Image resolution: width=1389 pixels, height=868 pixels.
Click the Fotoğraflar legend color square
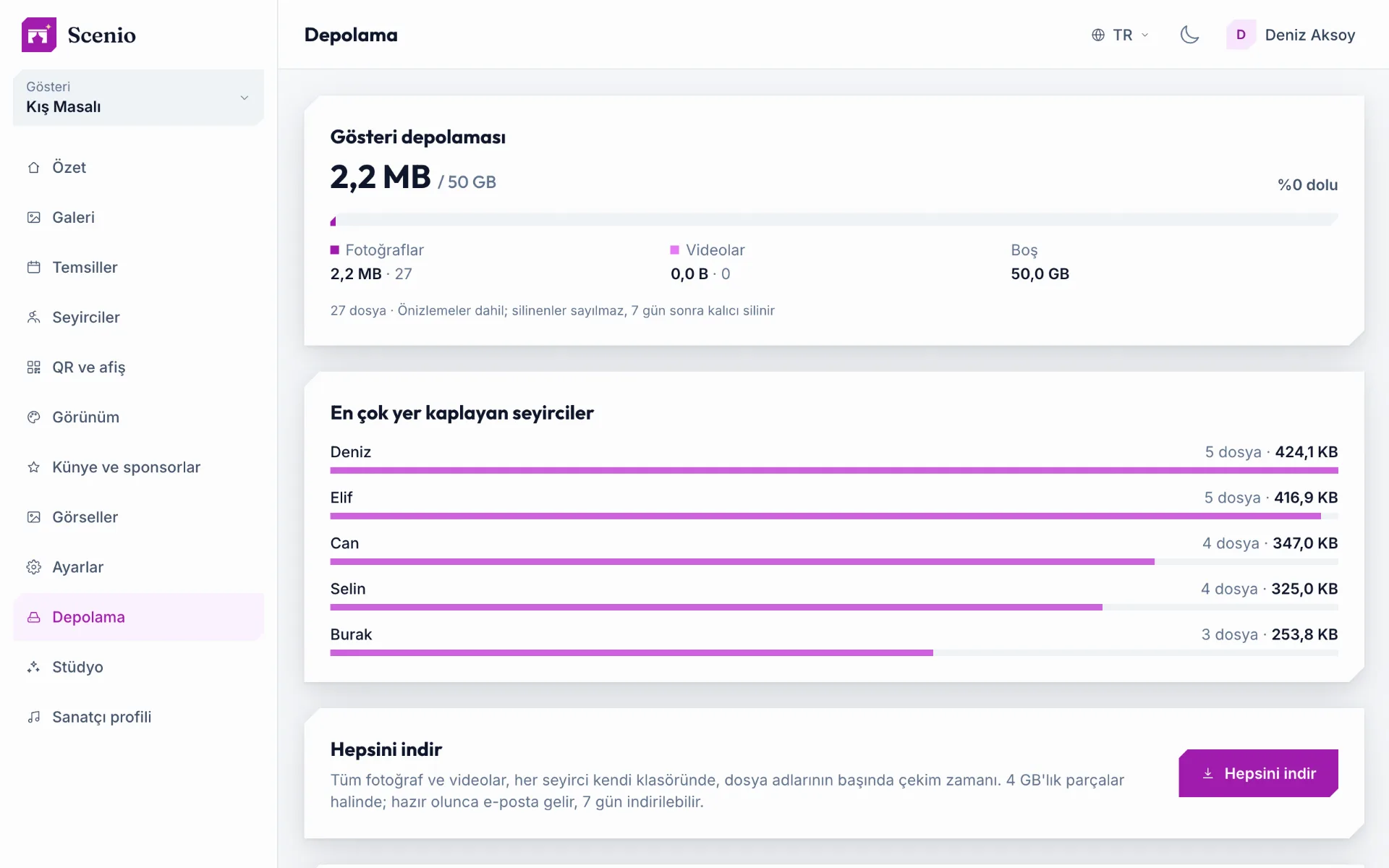tap(335, 250)
